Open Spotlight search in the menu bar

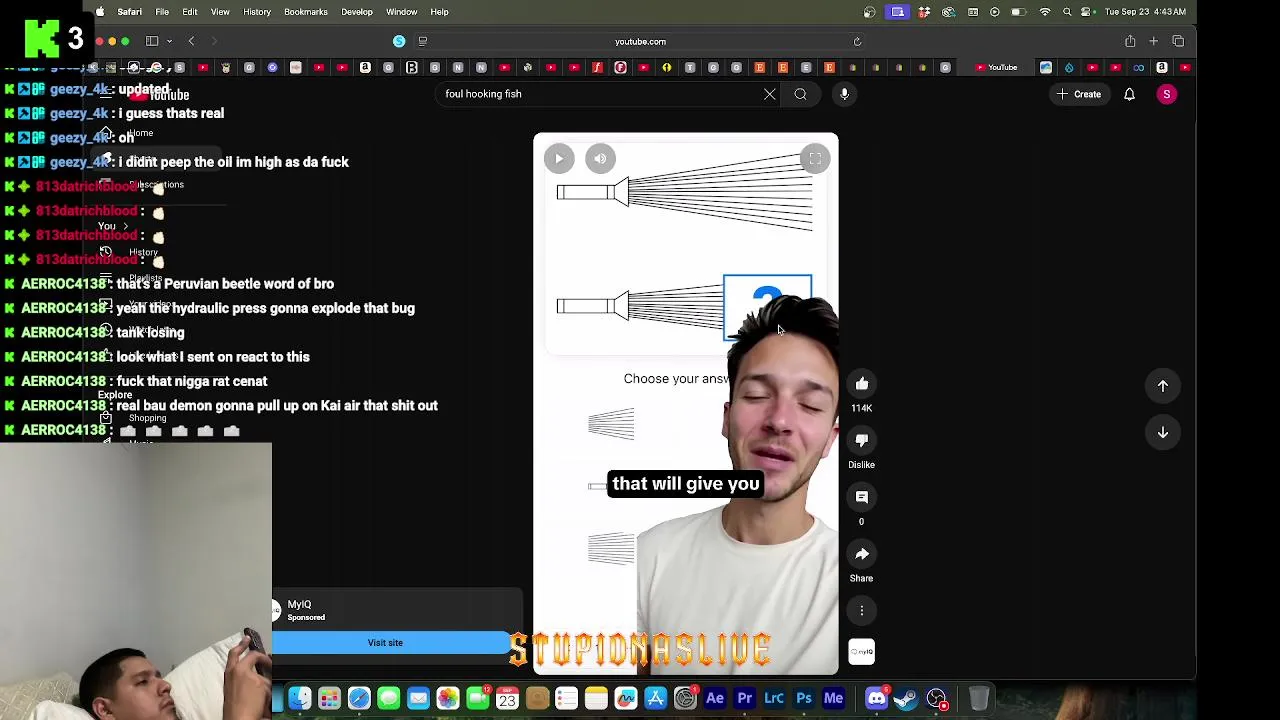(1067, 12)
